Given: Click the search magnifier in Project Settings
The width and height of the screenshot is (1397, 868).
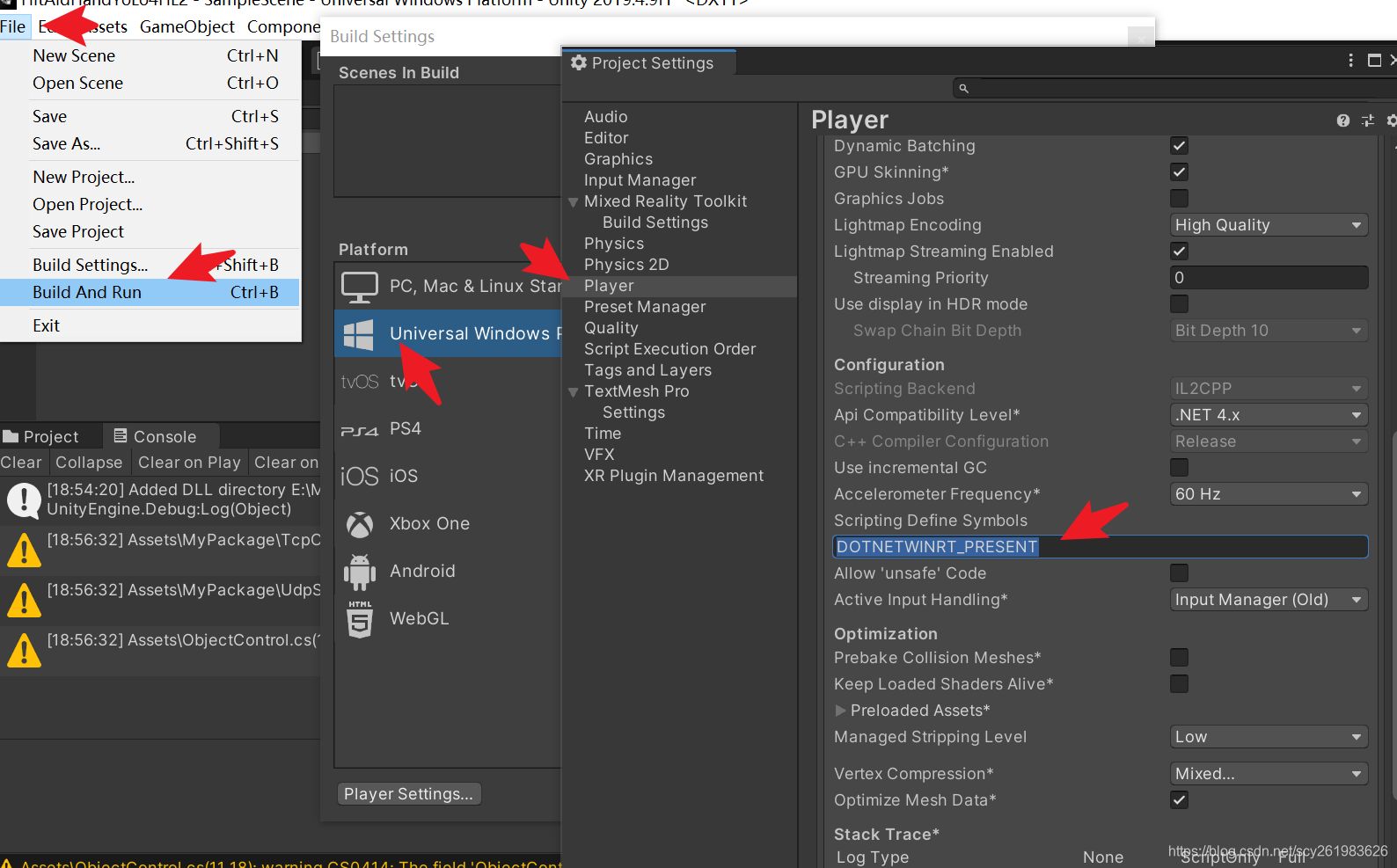Looking at the screenshot, I should click(963, 88).
